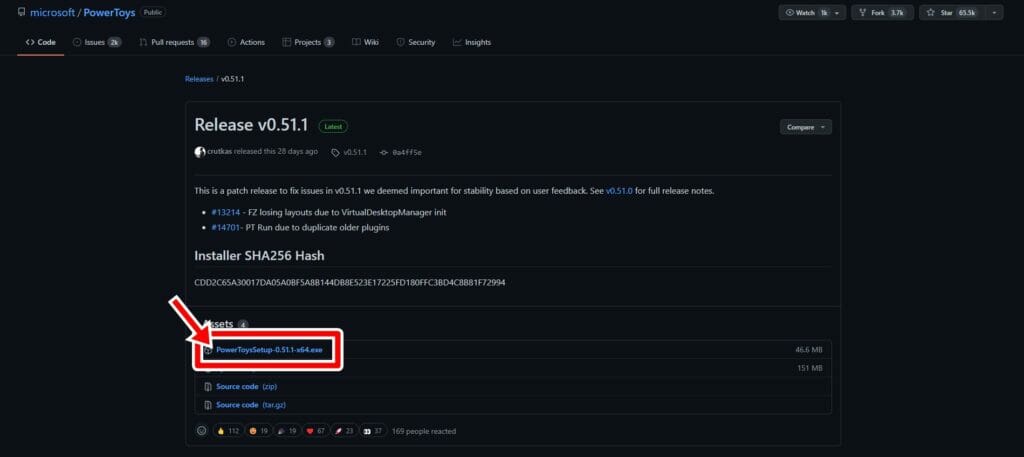Open the Wiki tab
Viewport: 1024px width, 457px height.
point(365,42)
